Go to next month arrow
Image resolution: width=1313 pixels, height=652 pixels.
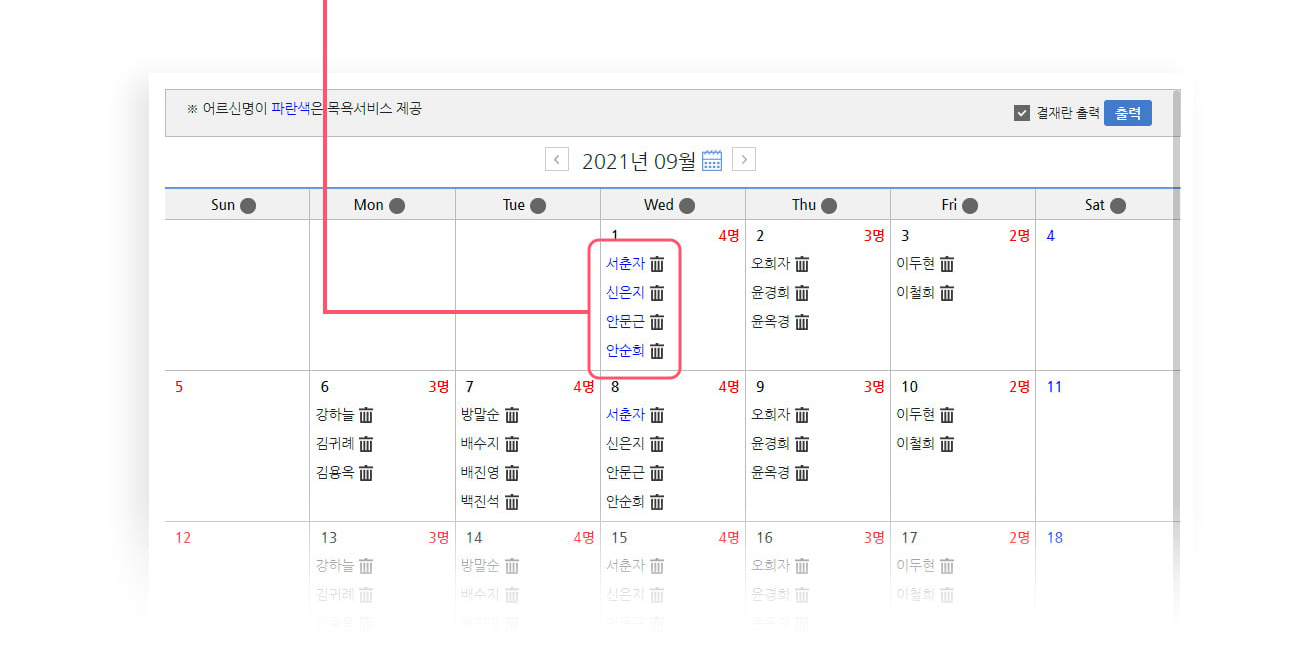[x=743, y=160]
